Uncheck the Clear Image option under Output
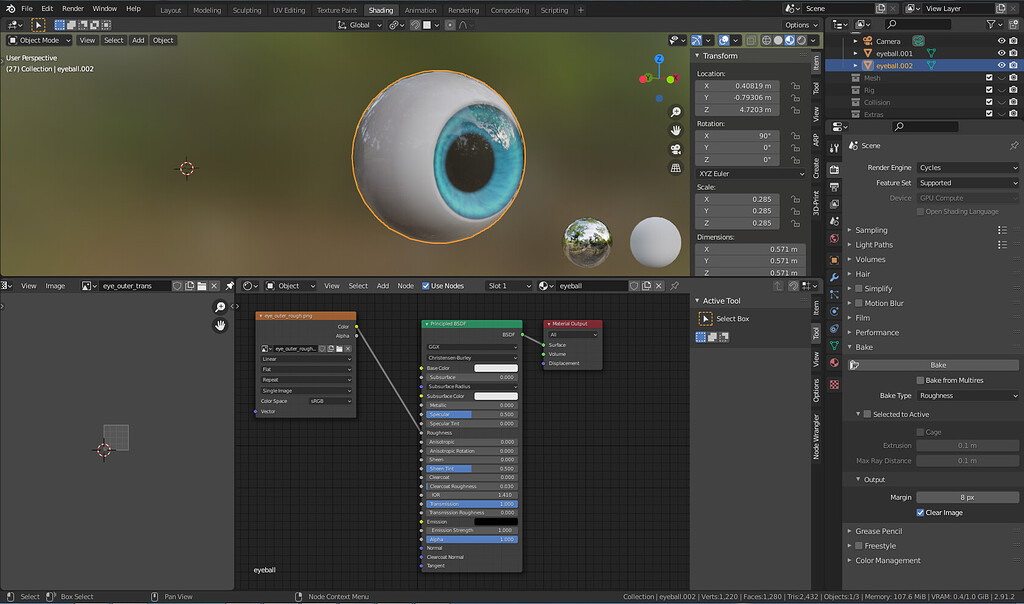Viewport: 1024px width, 604px height. [920, 512]
